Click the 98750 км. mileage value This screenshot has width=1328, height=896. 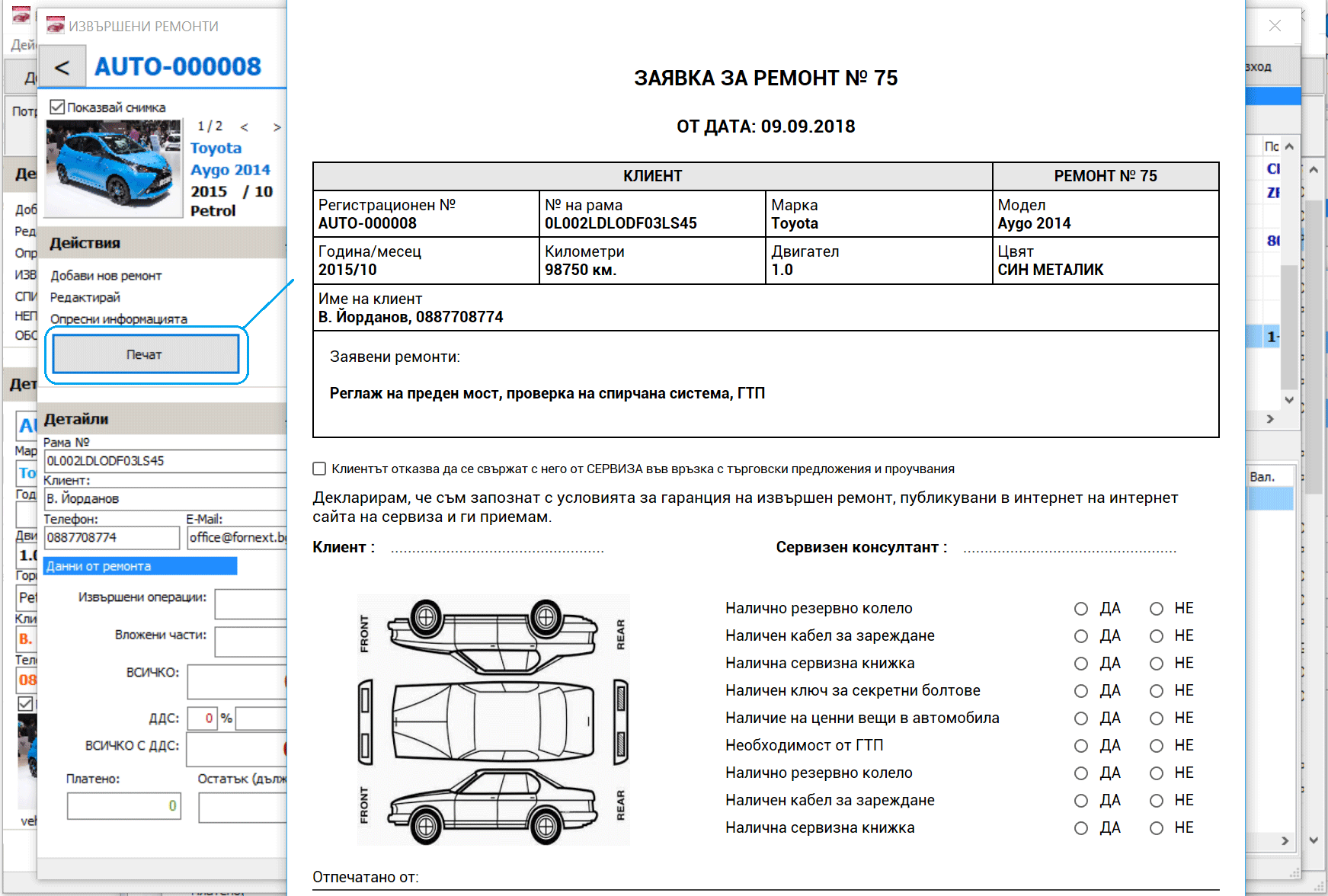[581, 270]
